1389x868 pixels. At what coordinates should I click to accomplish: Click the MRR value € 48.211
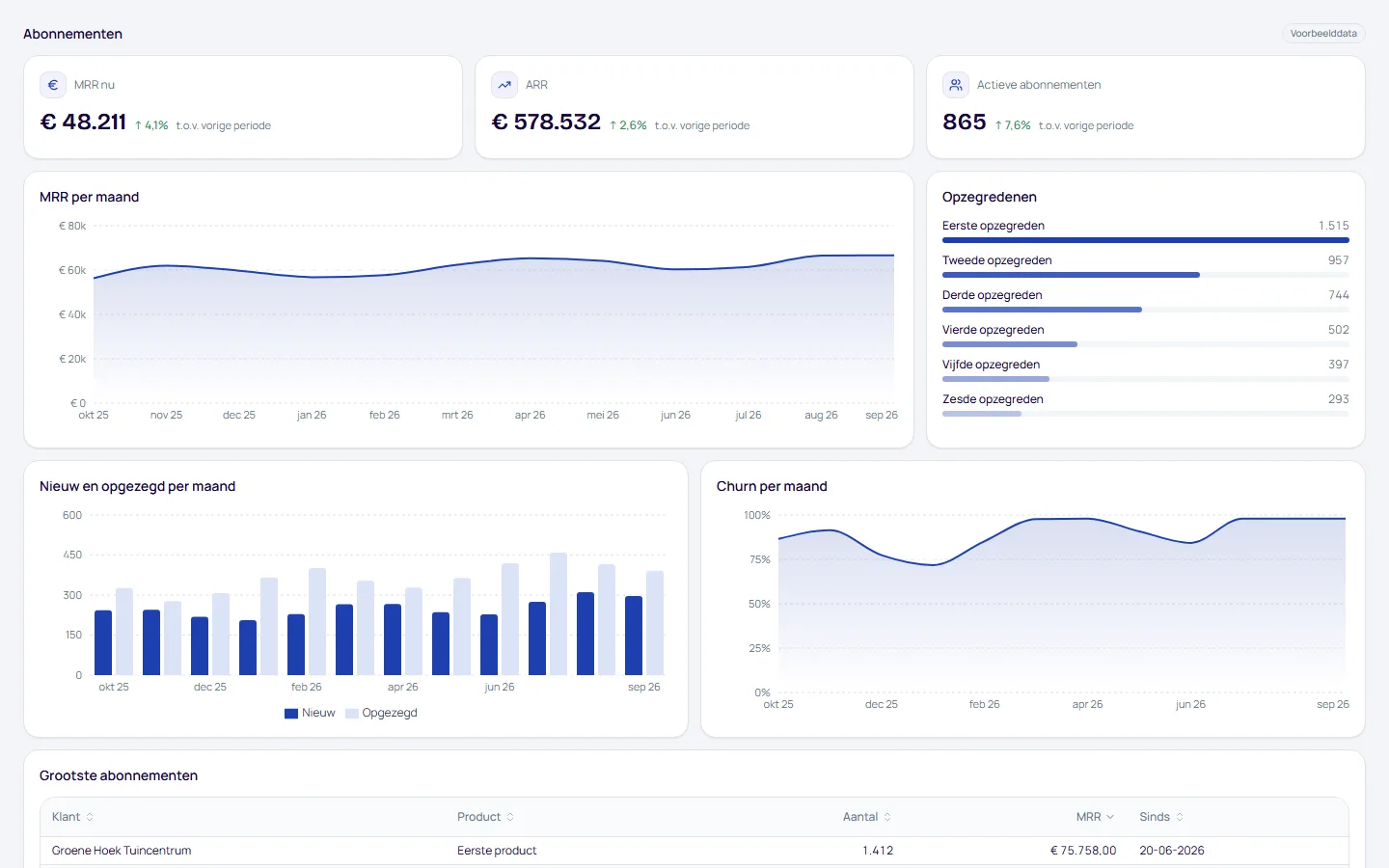click(x=83, y=122)
